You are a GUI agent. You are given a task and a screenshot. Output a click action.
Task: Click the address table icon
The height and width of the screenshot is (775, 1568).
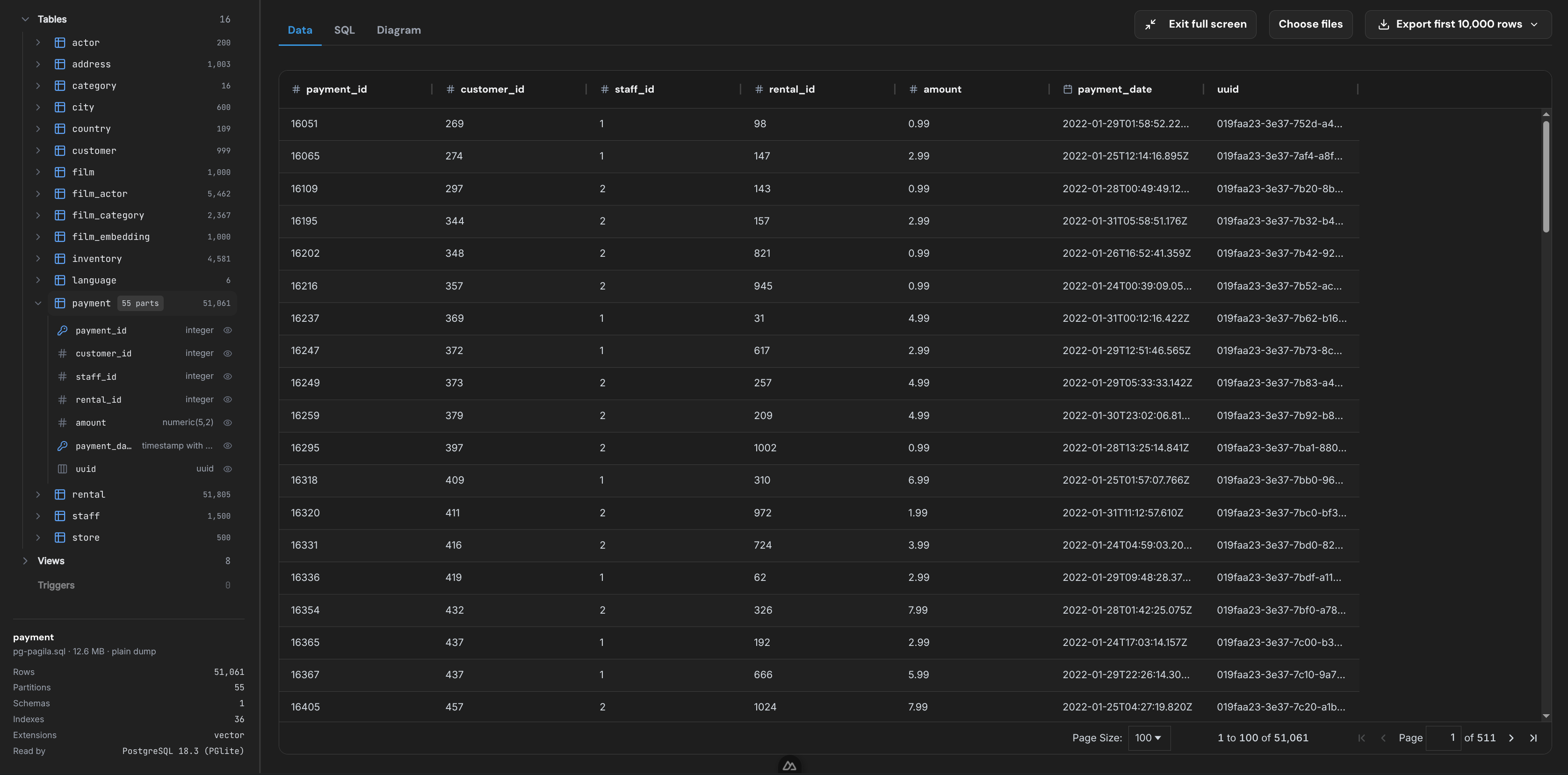click(x=60, y=64)
